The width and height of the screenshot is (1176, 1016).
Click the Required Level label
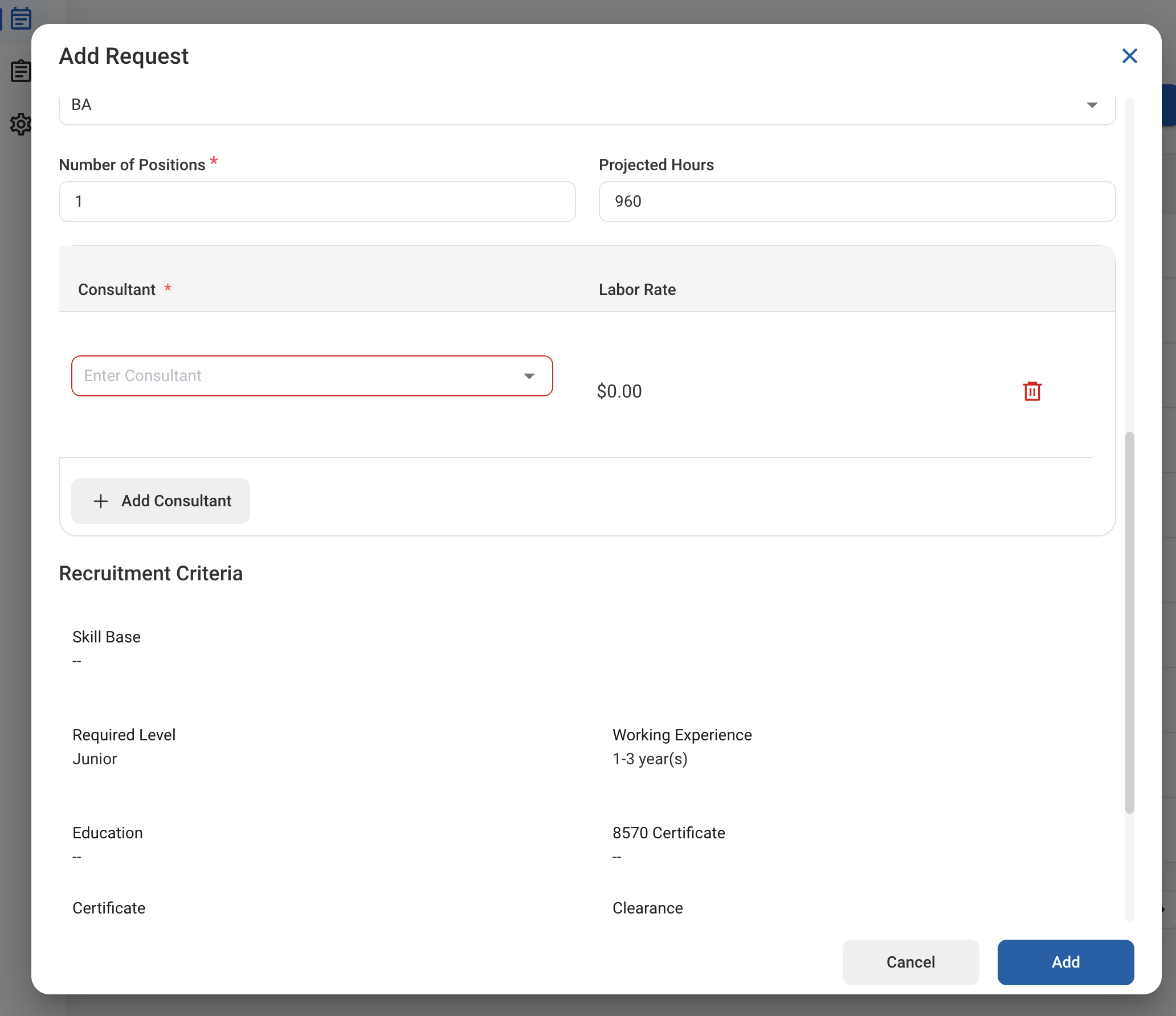pyautogui.click(x=124, y=735)
